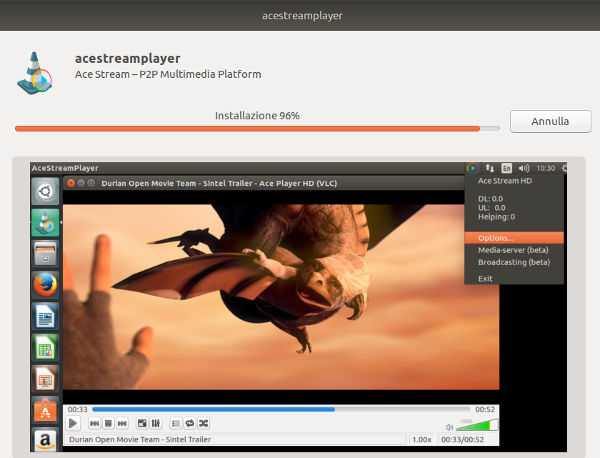600x458 pixels.
Task: Click the Sintel trailer video frame
Action: click(281, 297)
